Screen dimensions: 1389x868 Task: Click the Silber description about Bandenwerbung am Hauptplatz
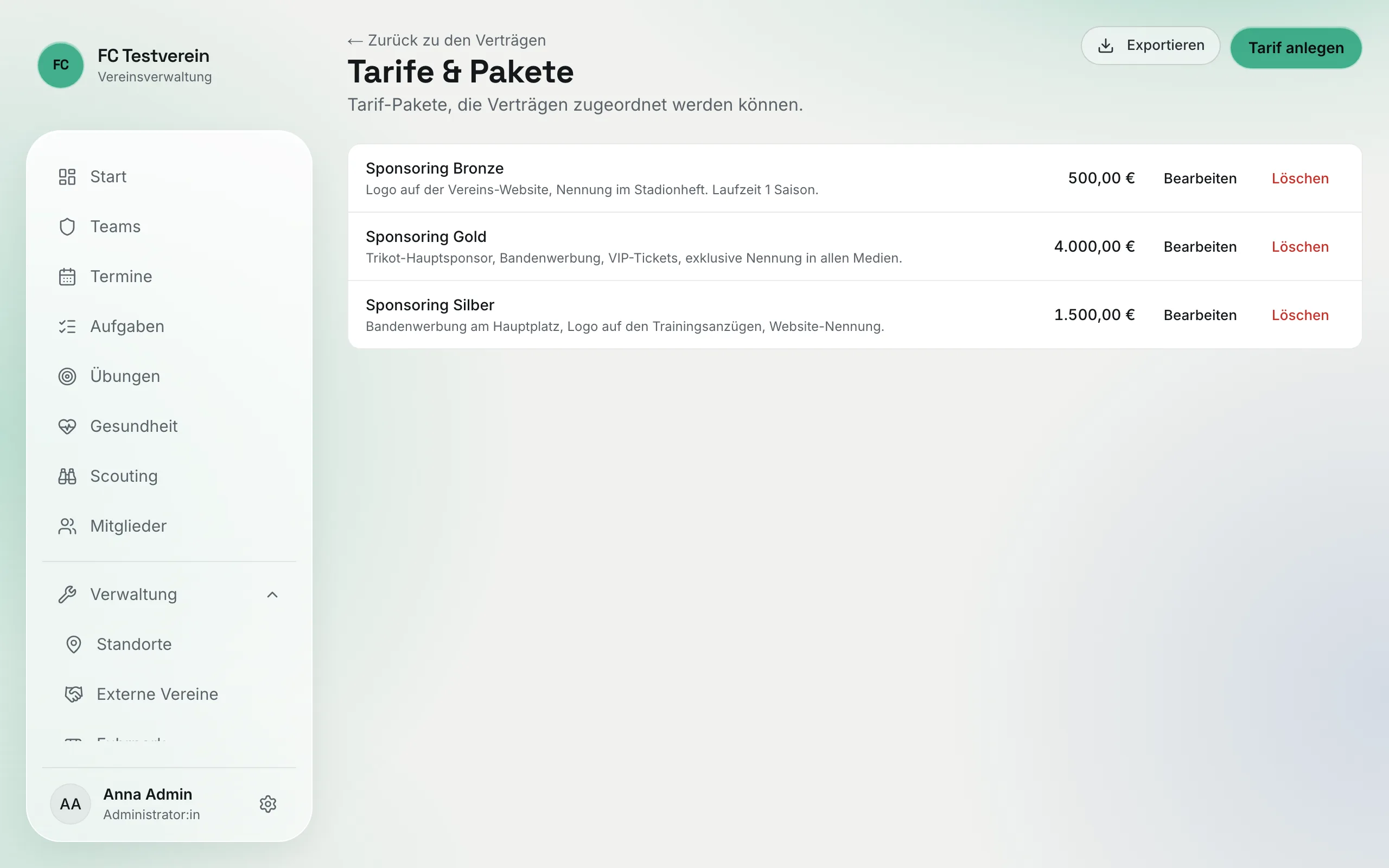[625, 327]
